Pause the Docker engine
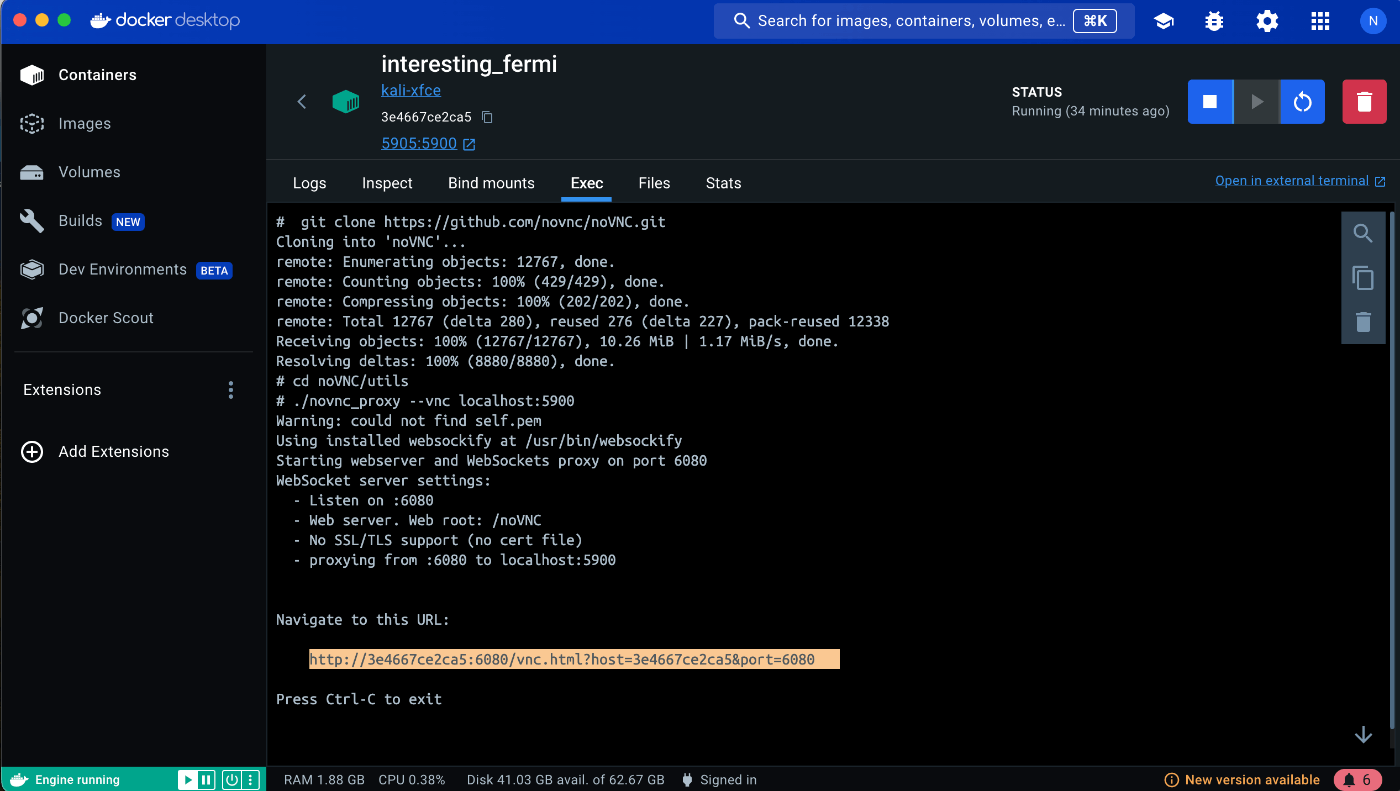The width and height of the screenshot is (1400, 791). tap(206, 780)
